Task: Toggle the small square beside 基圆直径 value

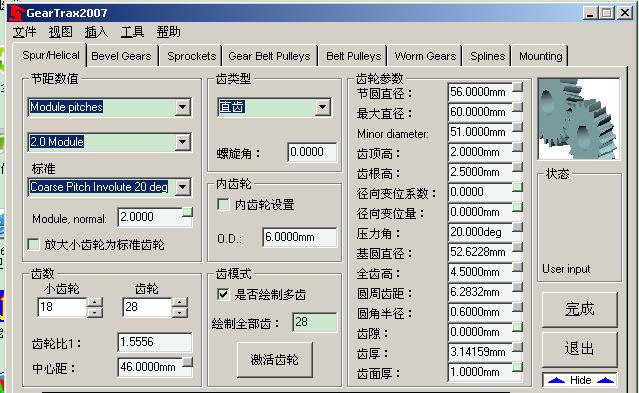Action: click(518, 247)
